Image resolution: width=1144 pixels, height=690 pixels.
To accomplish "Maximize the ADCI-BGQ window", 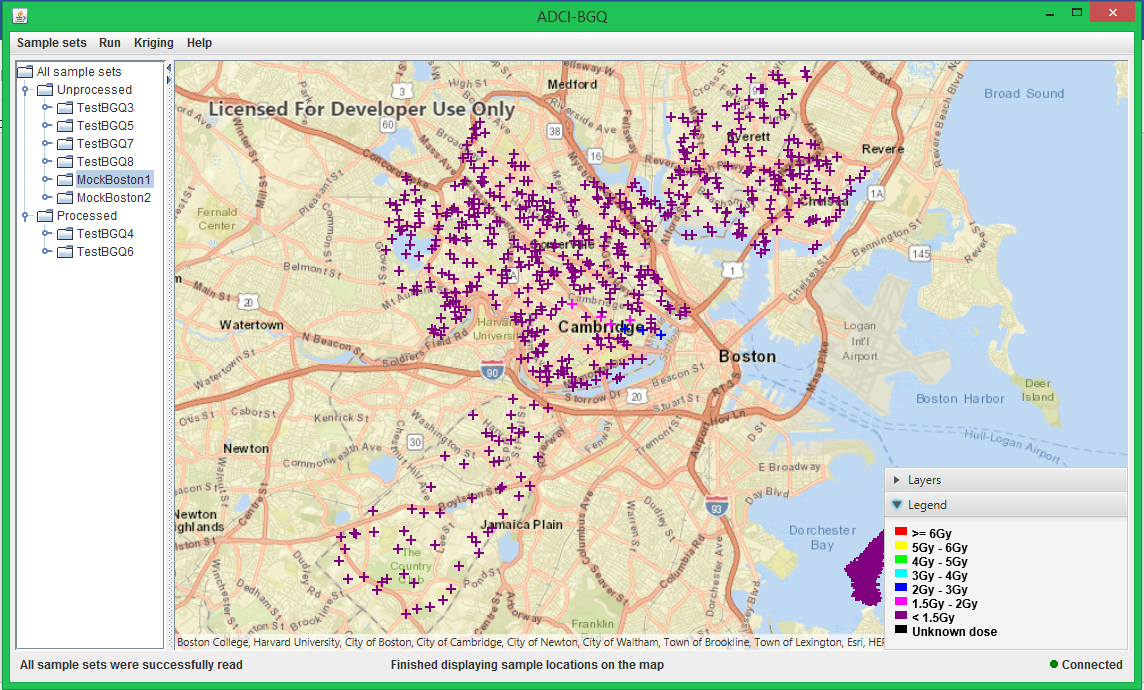I will [1077, 12].
